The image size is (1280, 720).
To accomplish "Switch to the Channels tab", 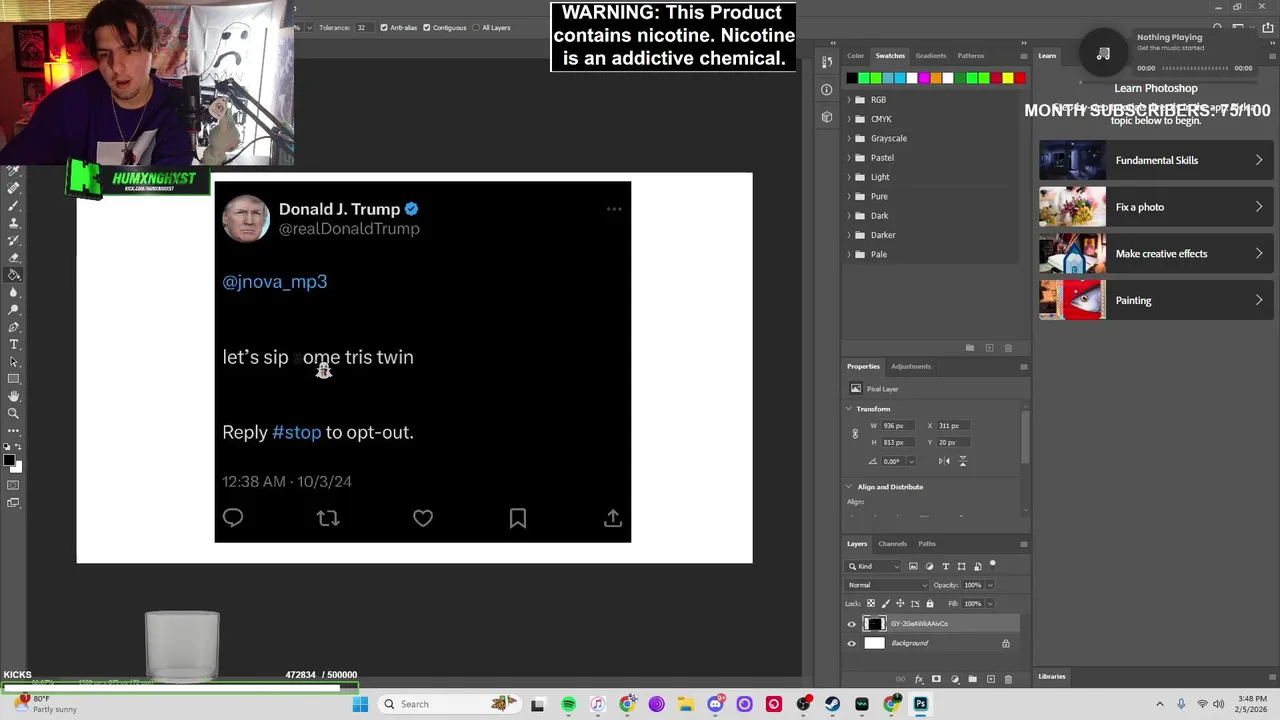I will (892, 544).
